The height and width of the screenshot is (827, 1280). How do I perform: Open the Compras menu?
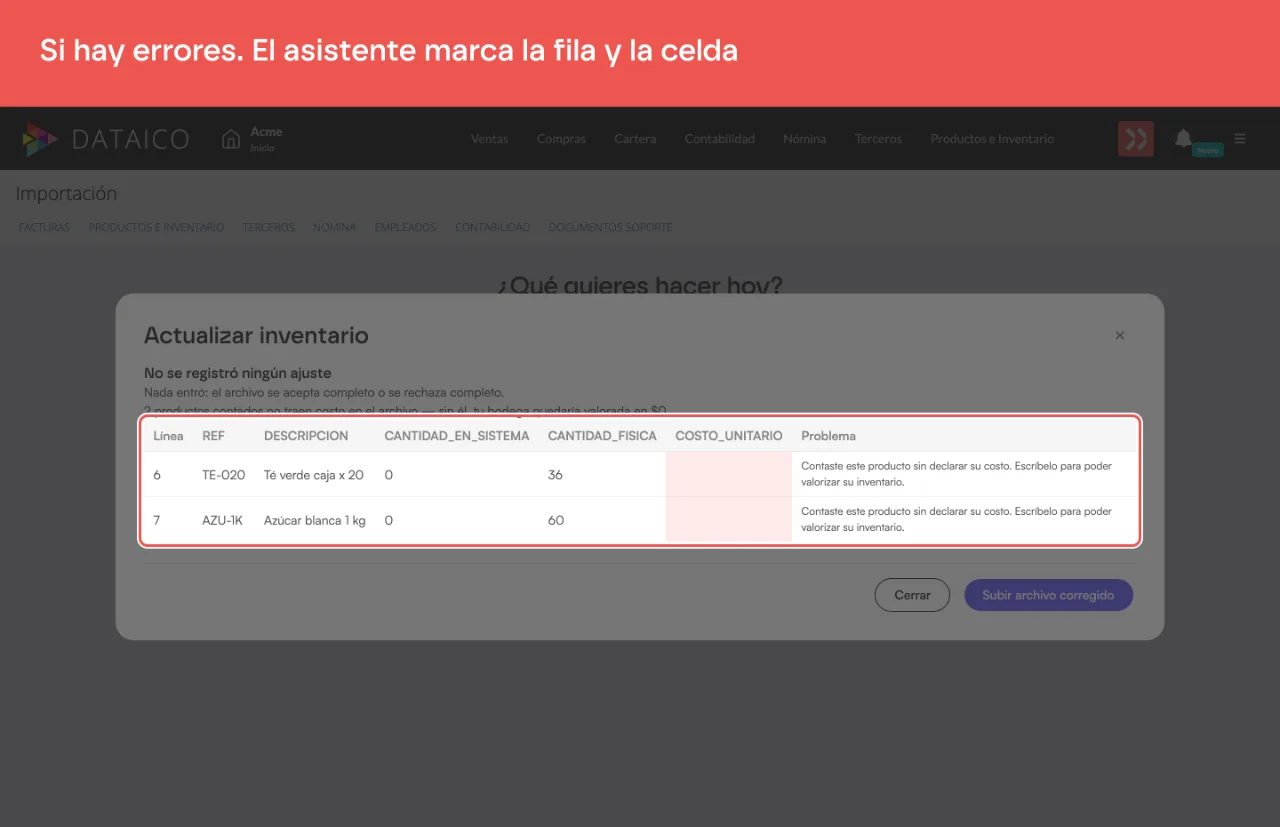[561, 139]
